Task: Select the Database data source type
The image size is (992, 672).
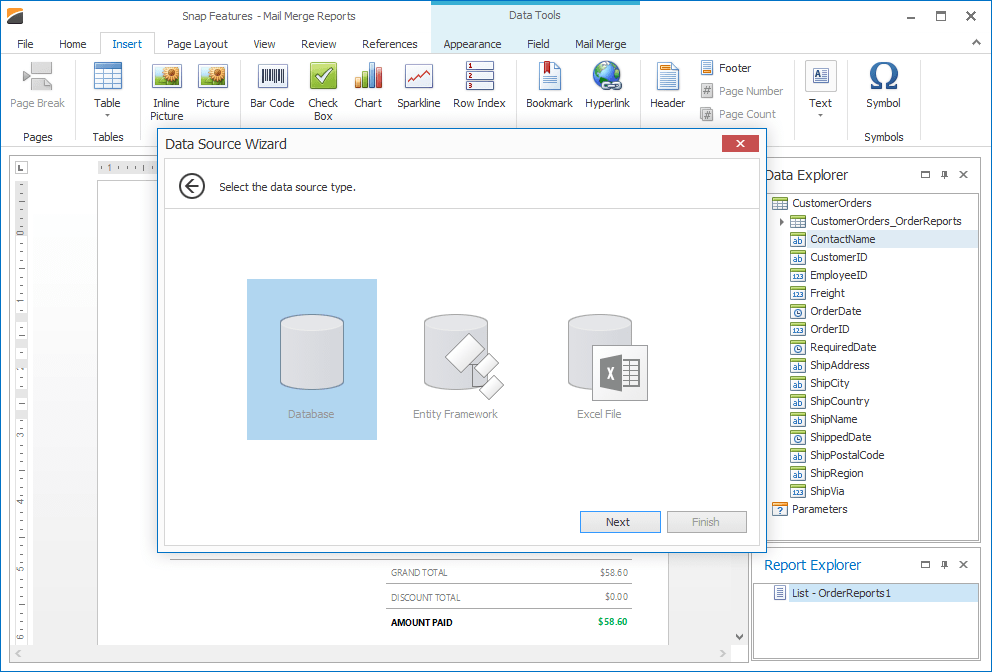Action: 312,359
